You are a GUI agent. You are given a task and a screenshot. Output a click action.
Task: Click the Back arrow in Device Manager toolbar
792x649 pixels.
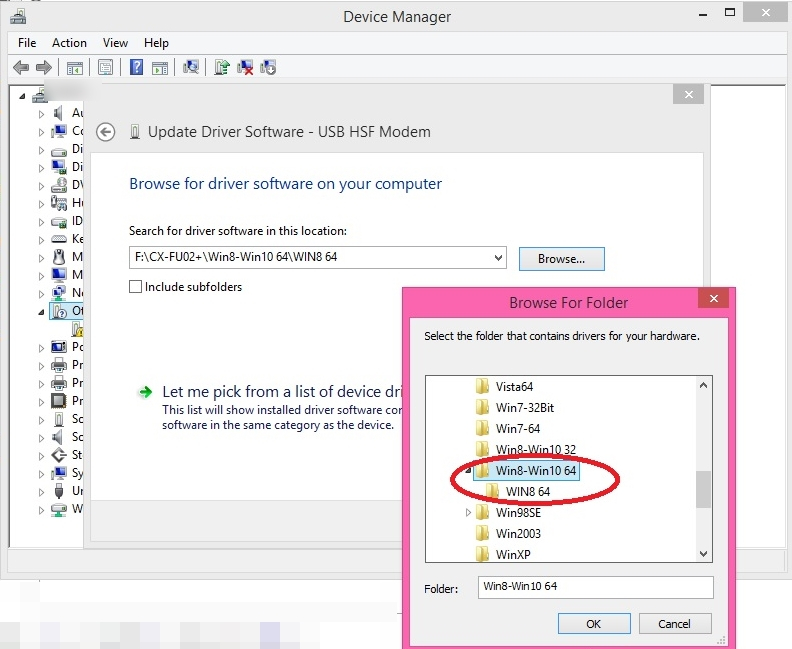pos(21,67)
